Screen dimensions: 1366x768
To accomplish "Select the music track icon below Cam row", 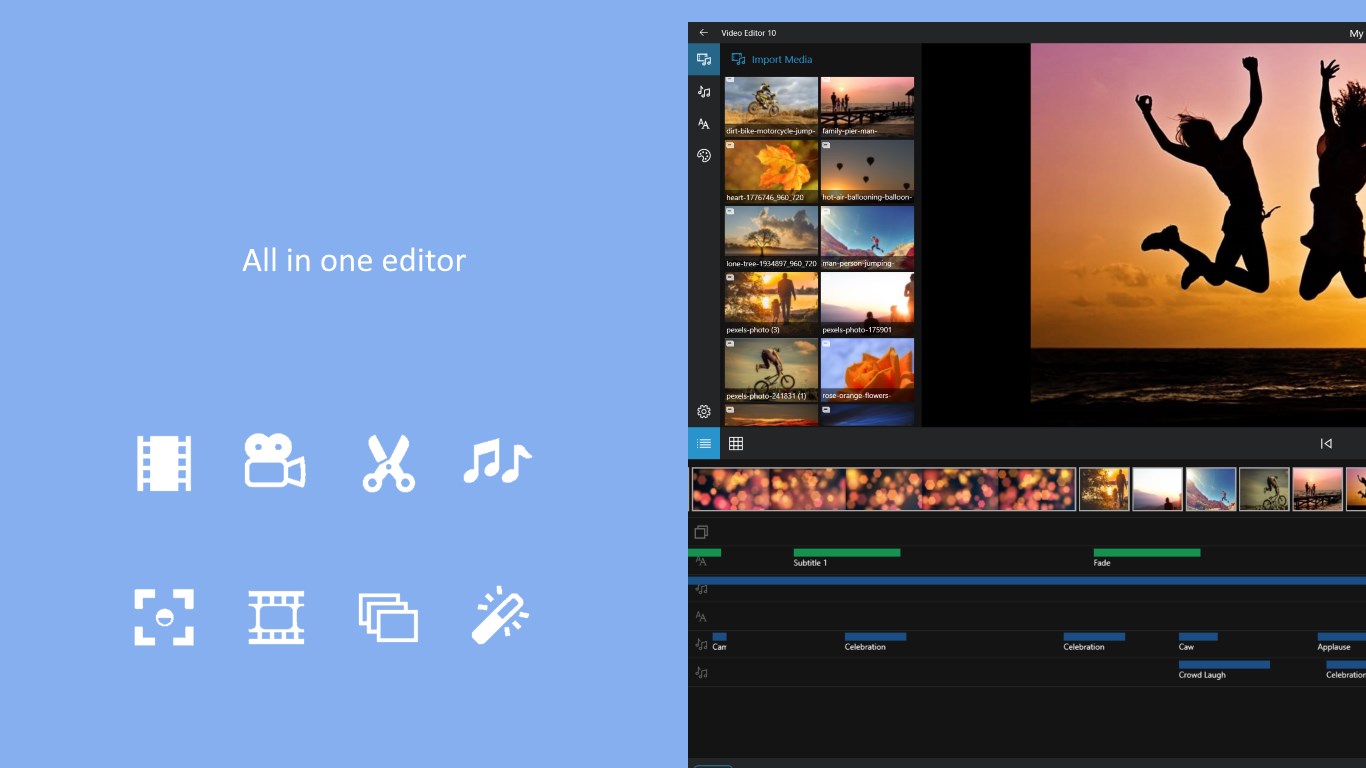I will [701, 673].
